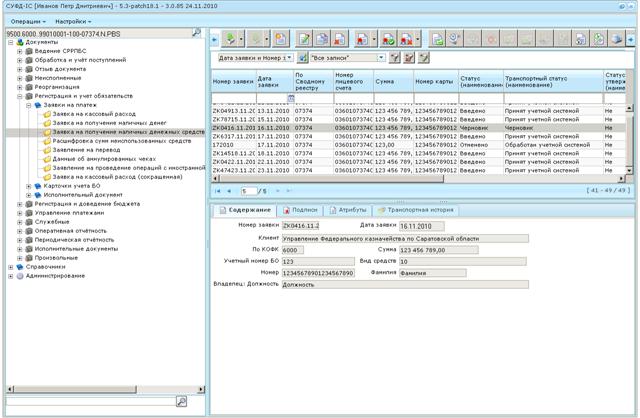This screenshot has height=418, width=640.
Task: Click the create new document icon
Action: point(281,39)
